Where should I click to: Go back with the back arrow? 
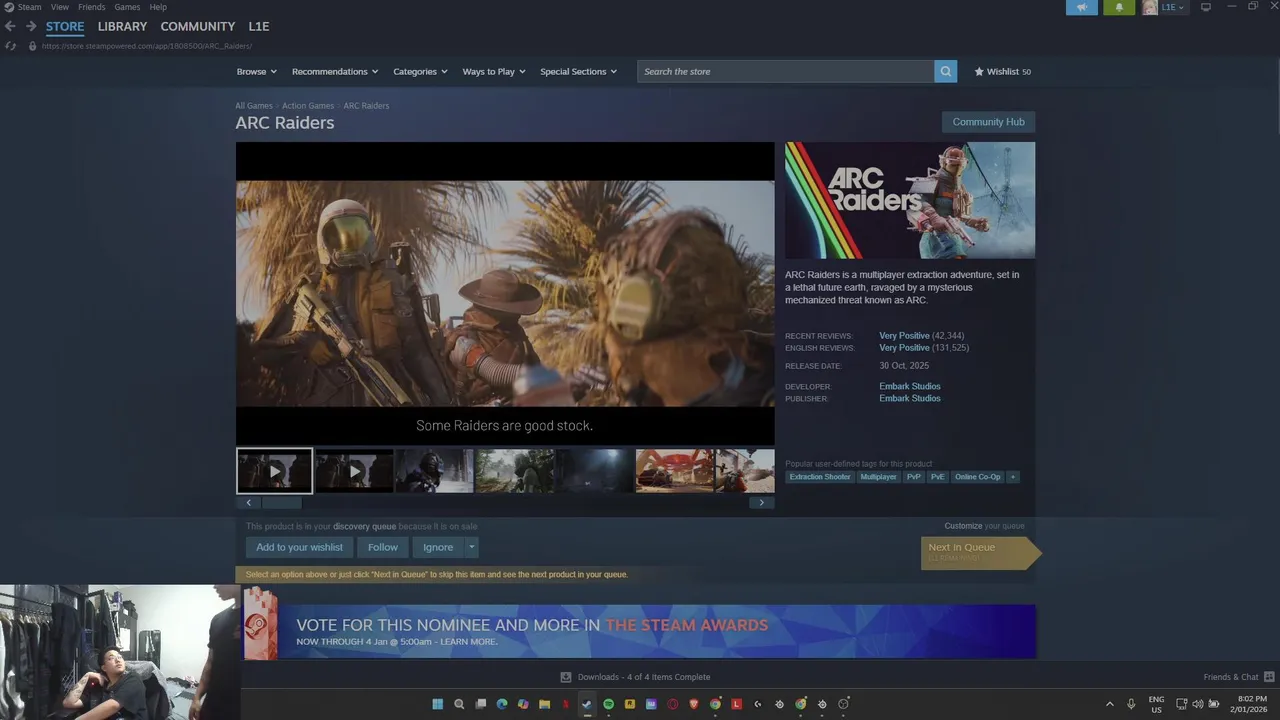(10, 26)
